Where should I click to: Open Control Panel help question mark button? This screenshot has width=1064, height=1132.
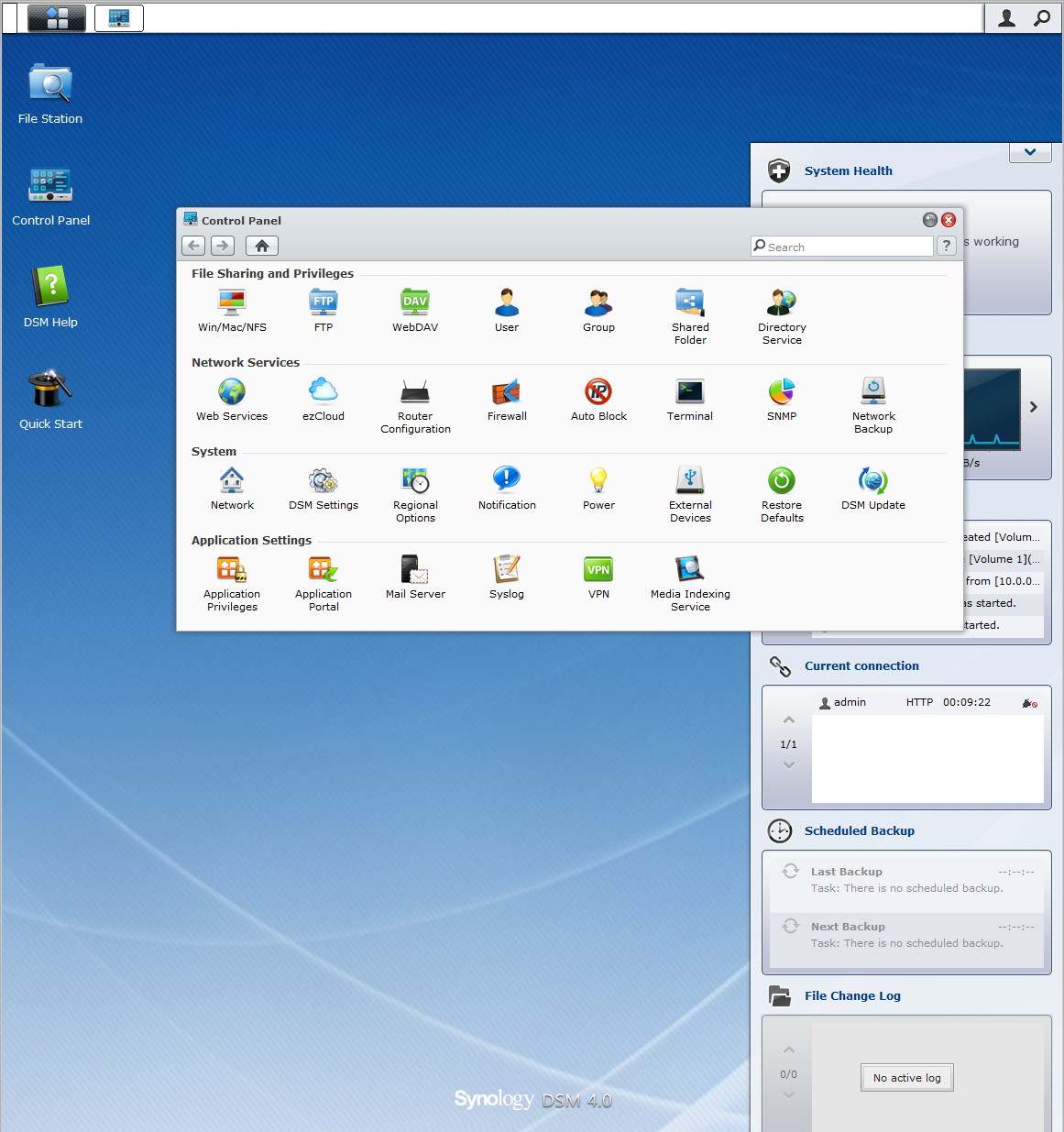click(947, 246)
